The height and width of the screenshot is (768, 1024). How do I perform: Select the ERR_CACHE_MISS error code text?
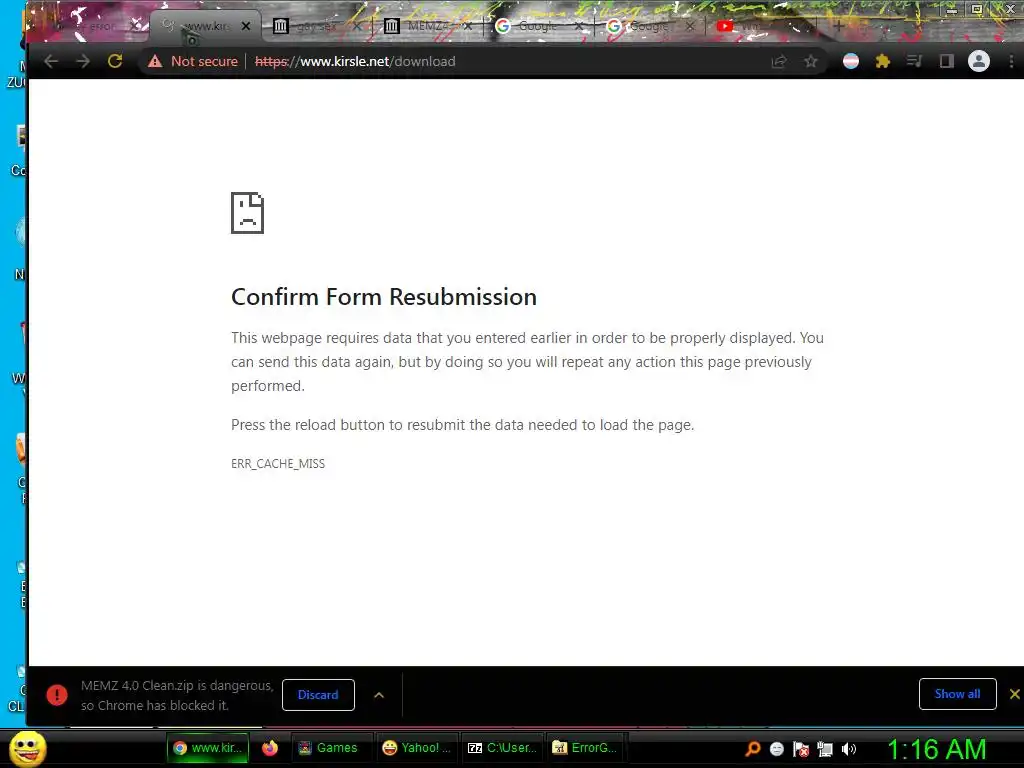pos(278,464)
